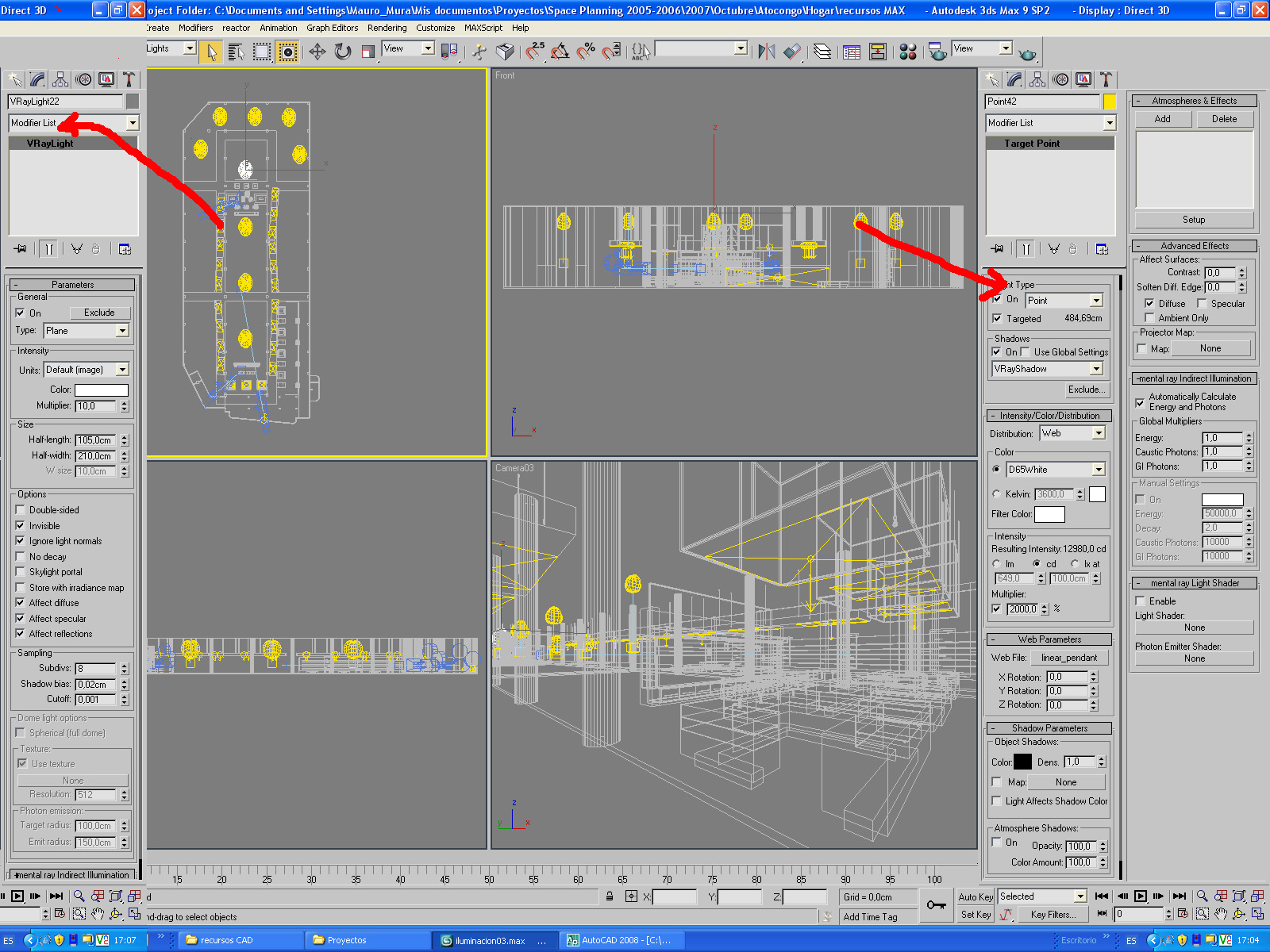Viewport: 1270px width, 952px height.
Task: Toggle the Angle Snap icon
Action: pos(560,52)
